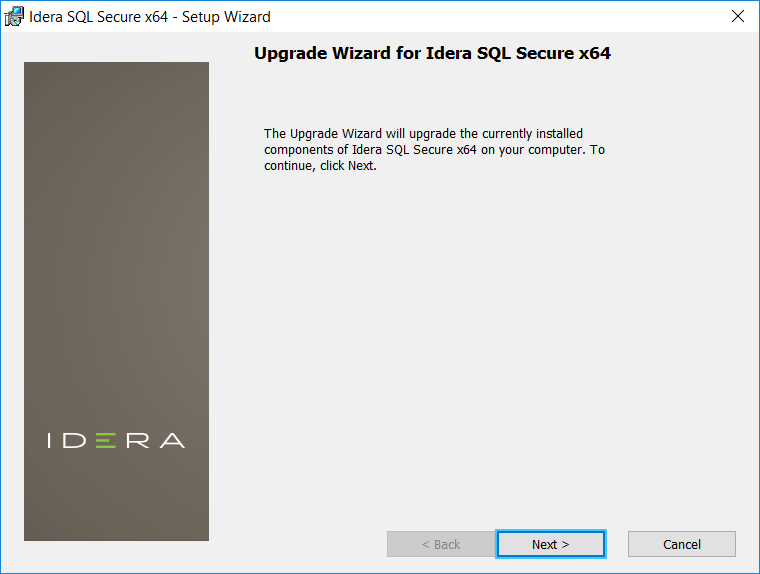Click the 'Upgrade Wizard for Idera SQL Secure x64' heading
Screen dimensions: 760x574
[432, 53]
